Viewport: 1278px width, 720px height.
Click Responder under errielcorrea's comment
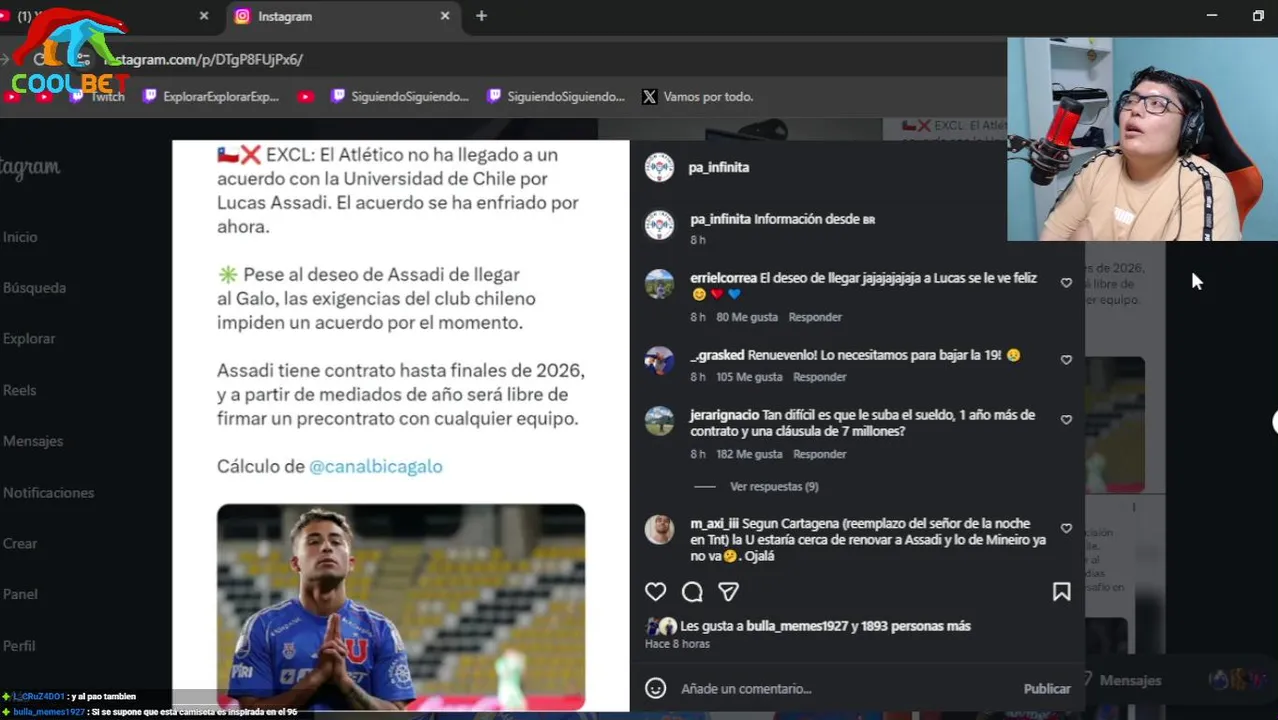click(x=815, y=317)
